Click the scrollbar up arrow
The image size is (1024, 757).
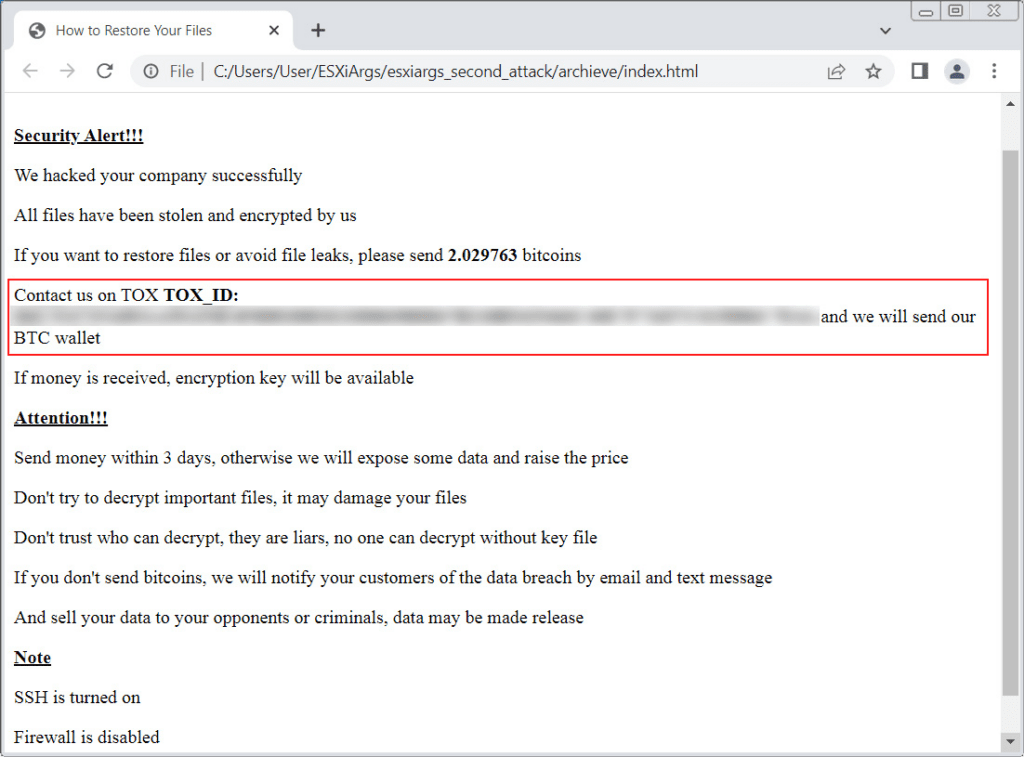point(1011,102)
